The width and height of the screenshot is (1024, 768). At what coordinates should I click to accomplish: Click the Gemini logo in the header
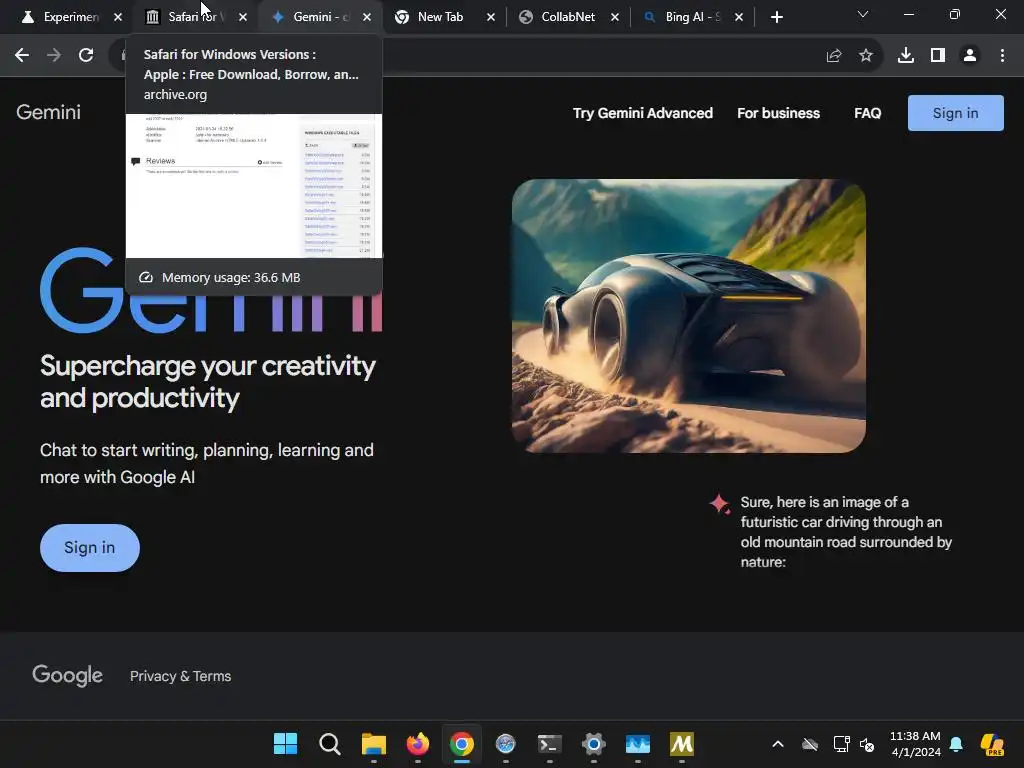48,112
